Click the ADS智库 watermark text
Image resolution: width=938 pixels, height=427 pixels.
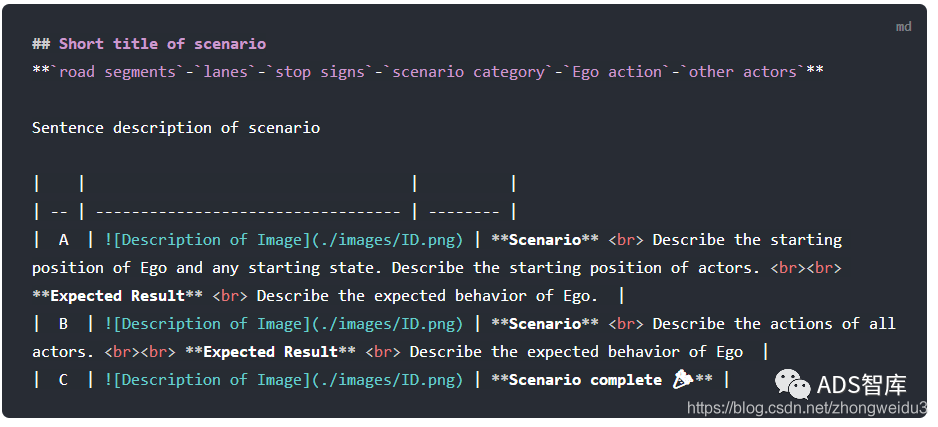click(x=861, y=385)
